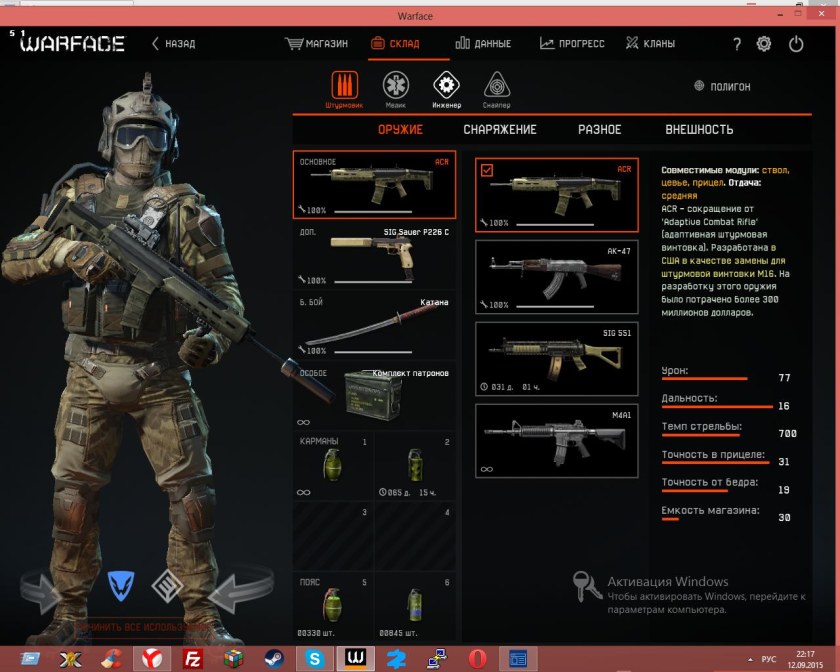Go back with Назад button
This screenshot has height=672, width=840.
(174, 43)
